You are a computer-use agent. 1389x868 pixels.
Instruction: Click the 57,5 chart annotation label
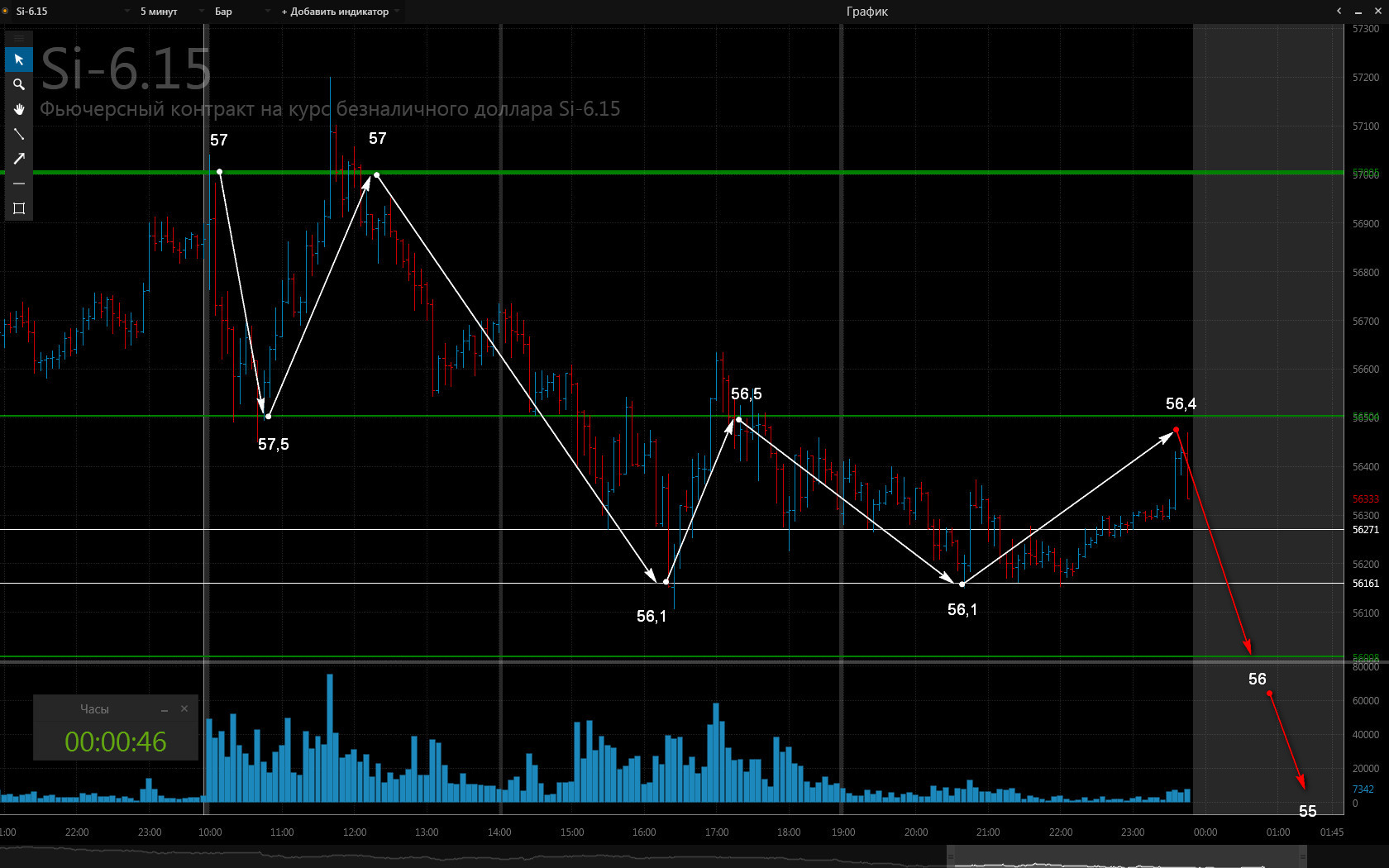(x=274, y=445)
